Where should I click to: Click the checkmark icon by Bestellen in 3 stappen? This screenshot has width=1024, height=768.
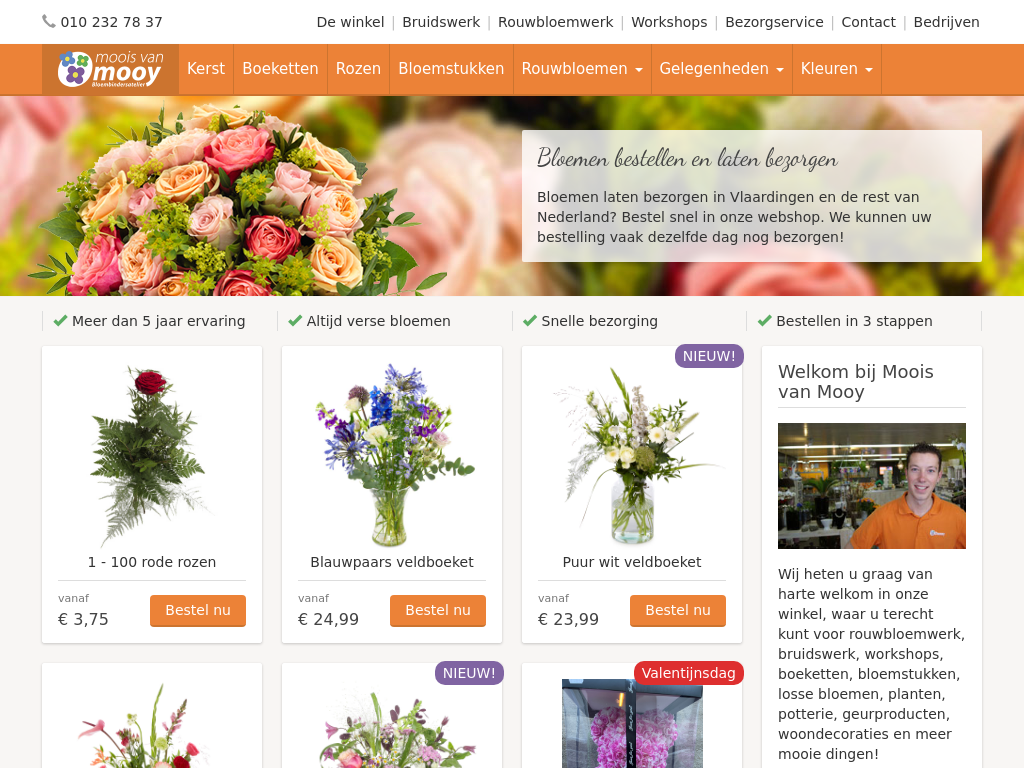(x=765, y=321)
